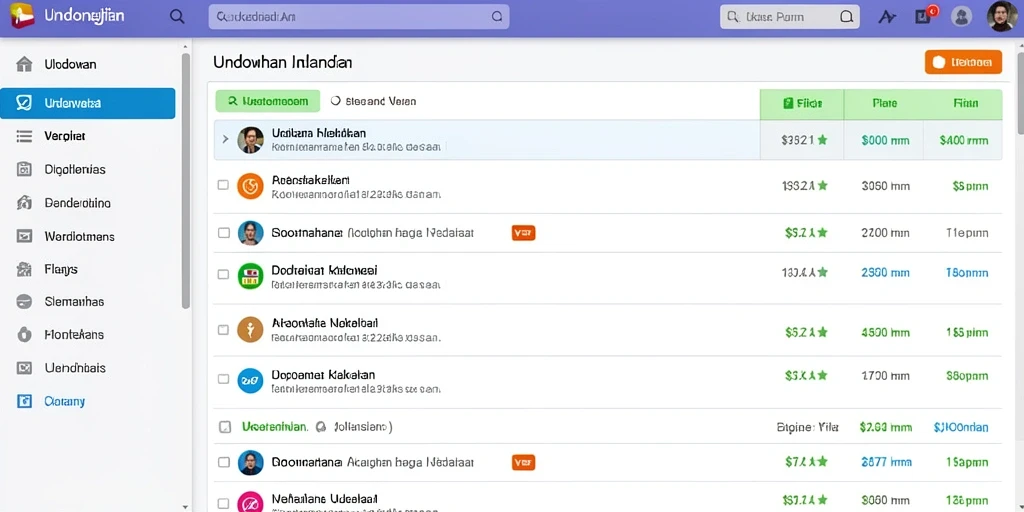Click the green Uuotomocem filter button
This screenshot has height=512, width=1024.
268,101
